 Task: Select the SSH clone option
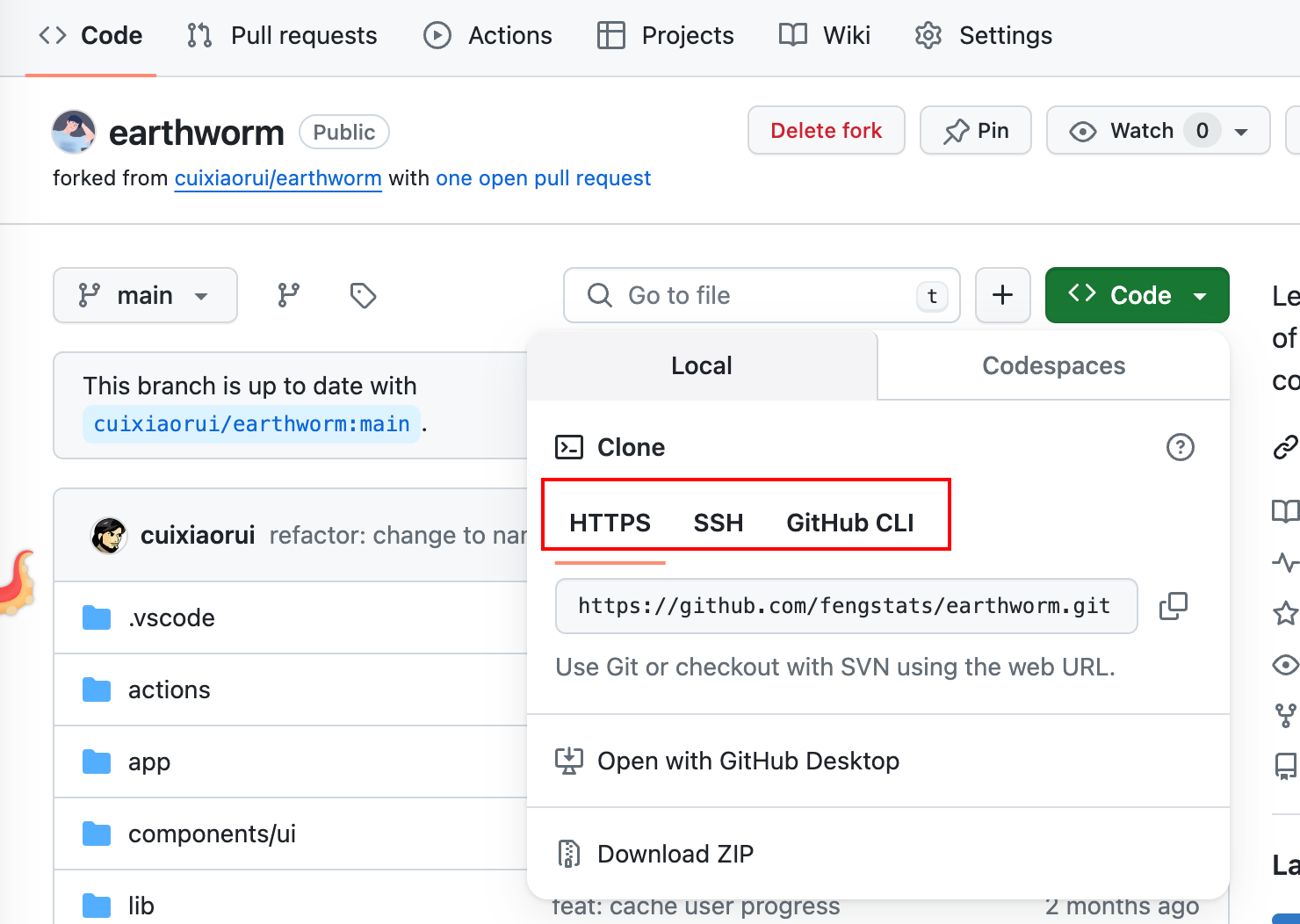pos(718,523)
